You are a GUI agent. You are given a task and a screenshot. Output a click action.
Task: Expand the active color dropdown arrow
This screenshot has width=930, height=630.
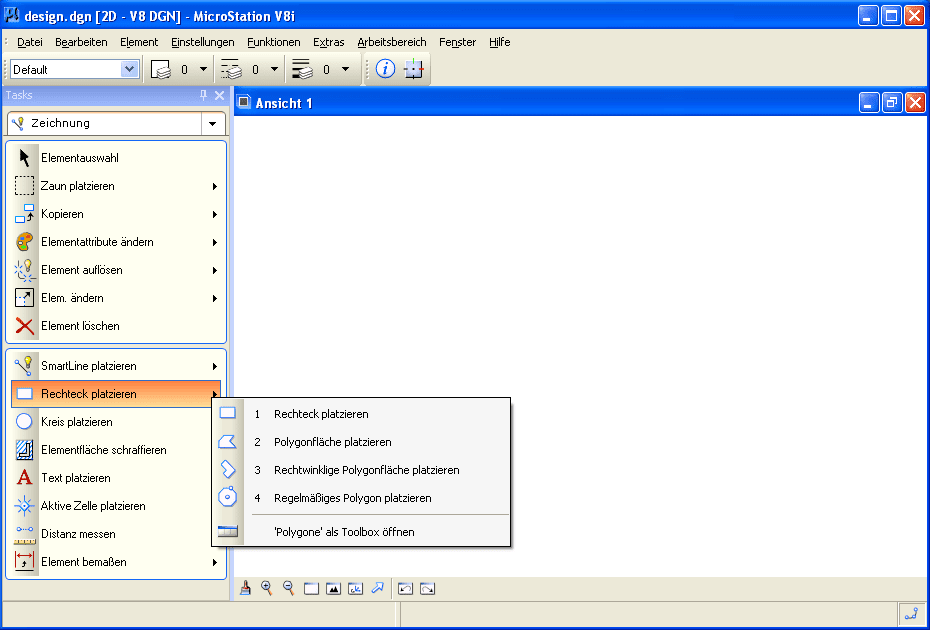(203, 69)
